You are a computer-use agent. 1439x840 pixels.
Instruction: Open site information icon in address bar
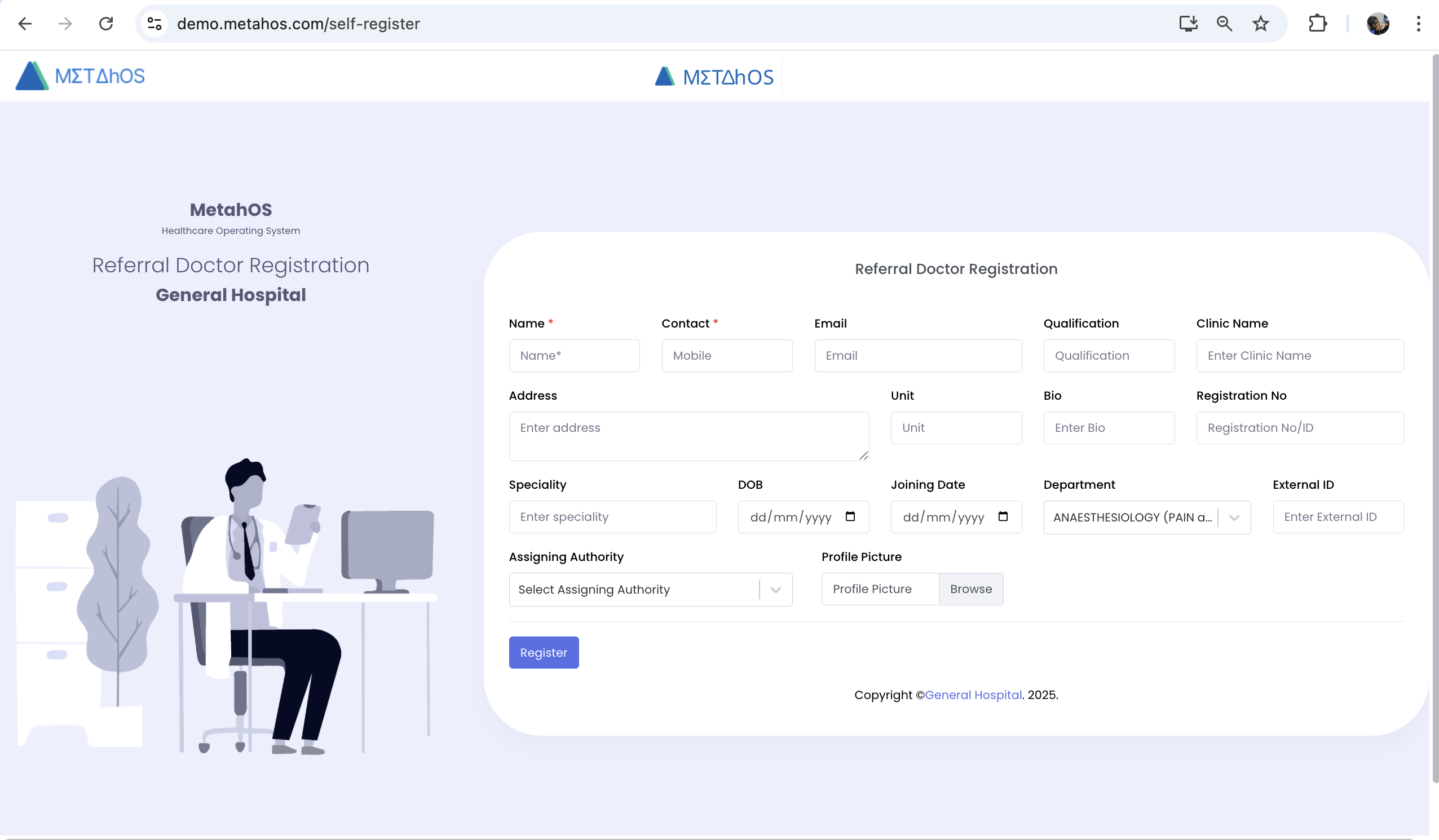154,24
